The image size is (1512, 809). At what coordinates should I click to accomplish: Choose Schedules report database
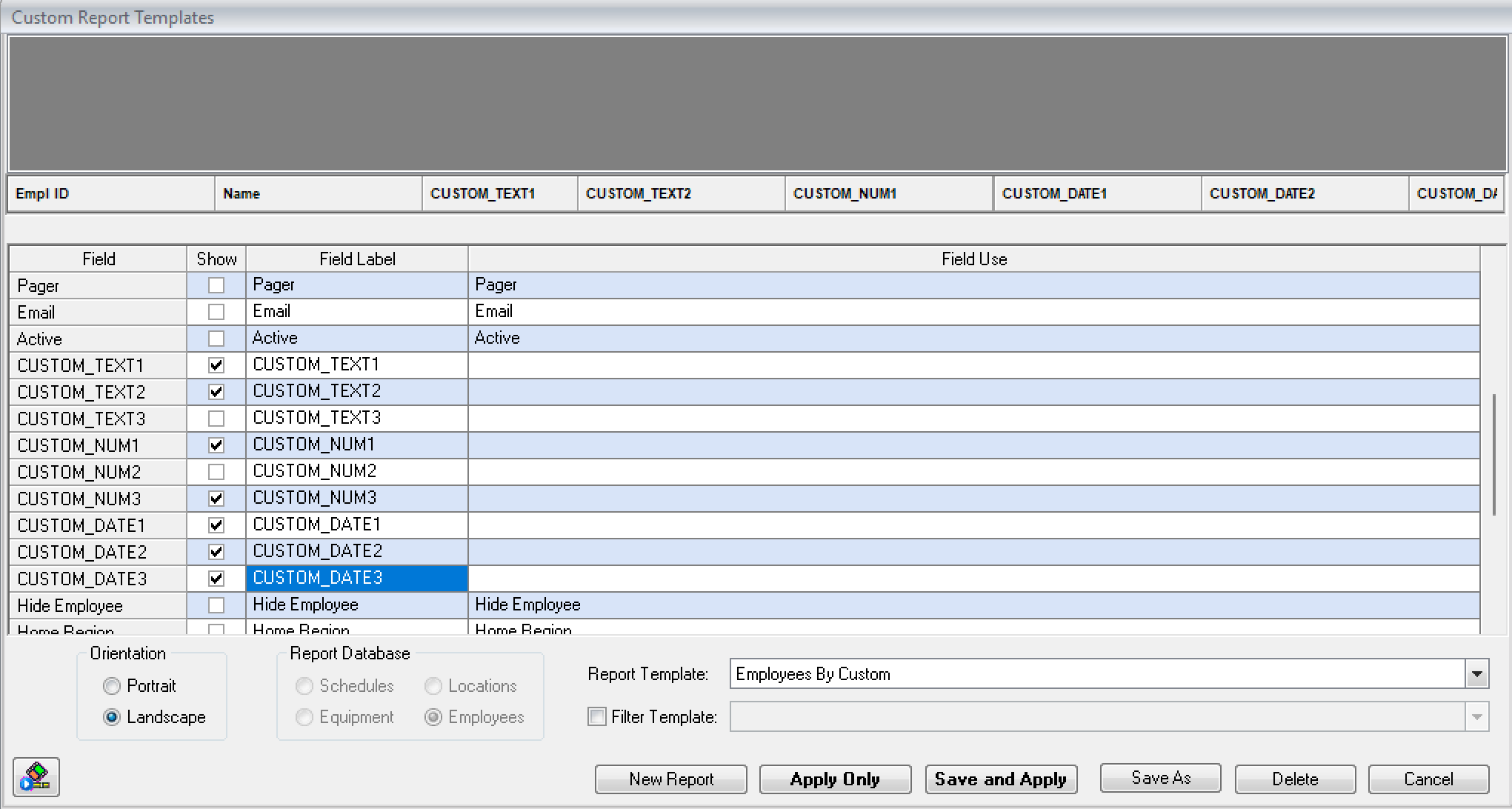[304, 686]
